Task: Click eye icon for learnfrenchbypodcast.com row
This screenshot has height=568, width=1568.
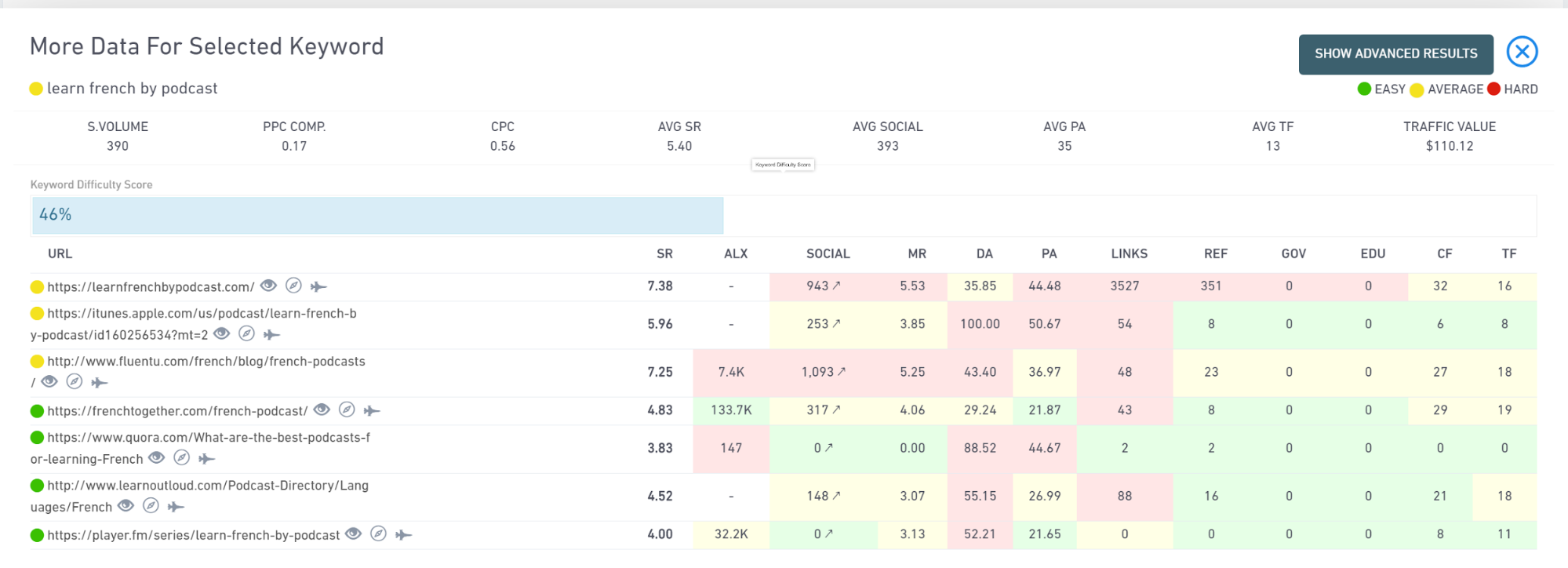Action: point(268,286)
